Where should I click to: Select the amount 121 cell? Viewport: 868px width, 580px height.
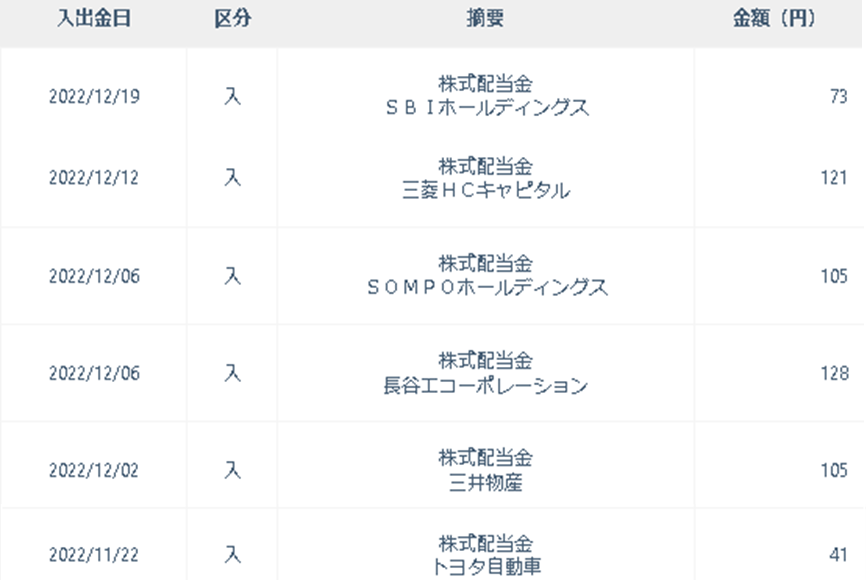point(834,178)
